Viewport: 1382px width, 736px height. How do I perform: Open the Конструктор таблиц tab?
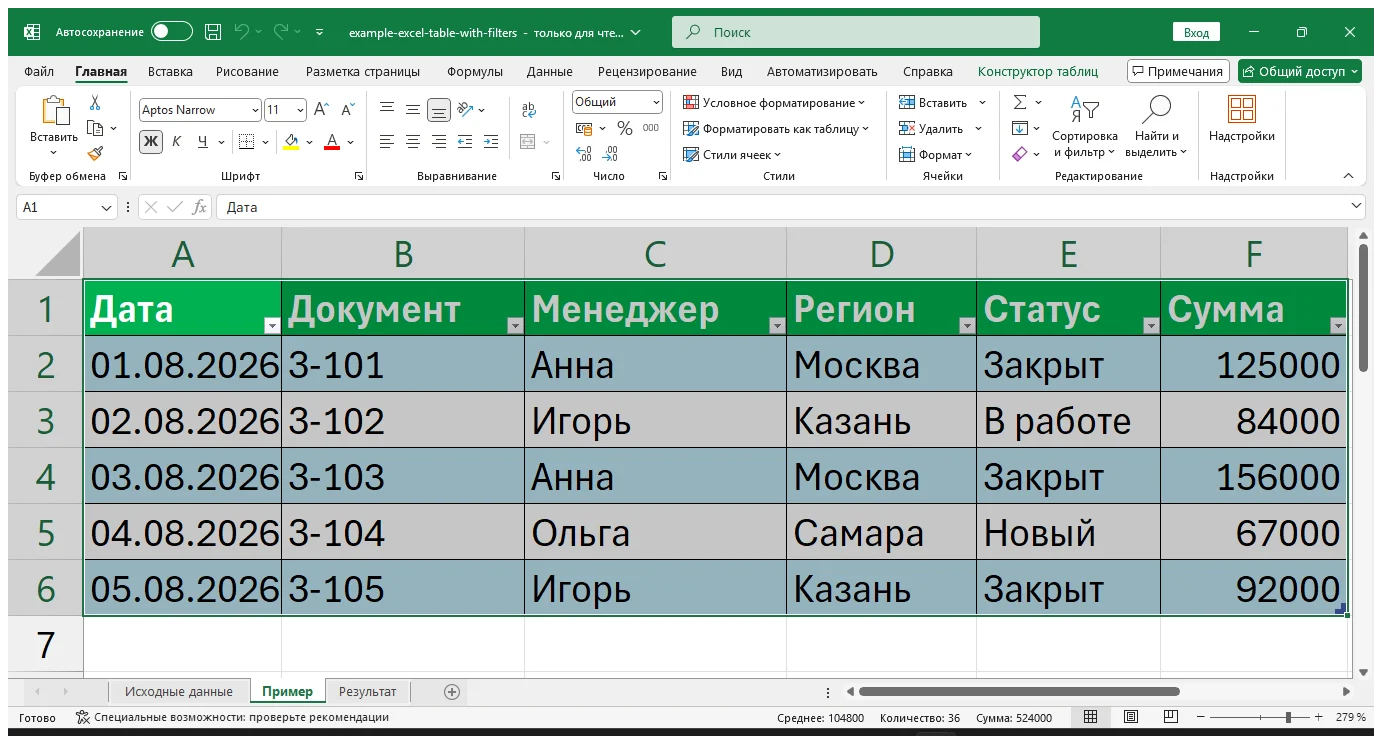pyautogui.click(x=1038, y=72)
